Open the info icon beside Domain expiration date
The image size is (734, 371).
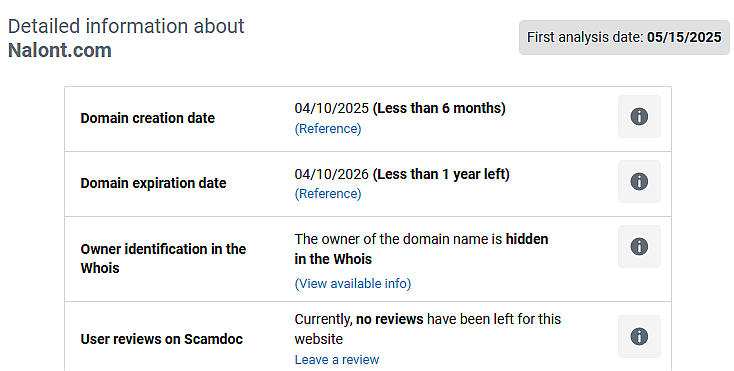(x=639, y=182)
